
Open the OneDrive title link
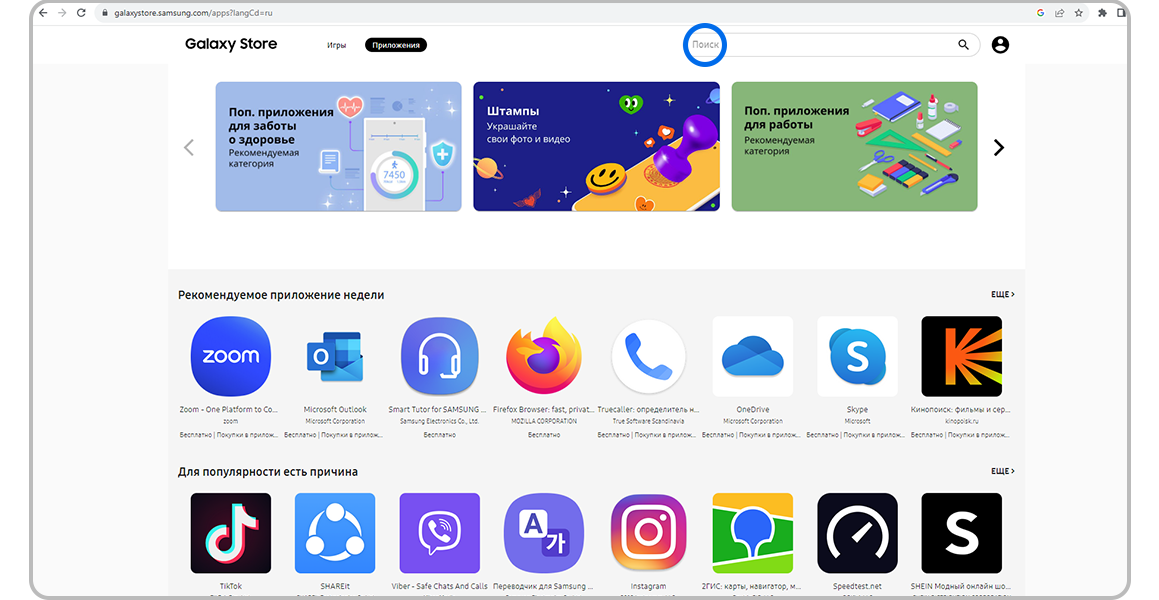coord(752,409)
